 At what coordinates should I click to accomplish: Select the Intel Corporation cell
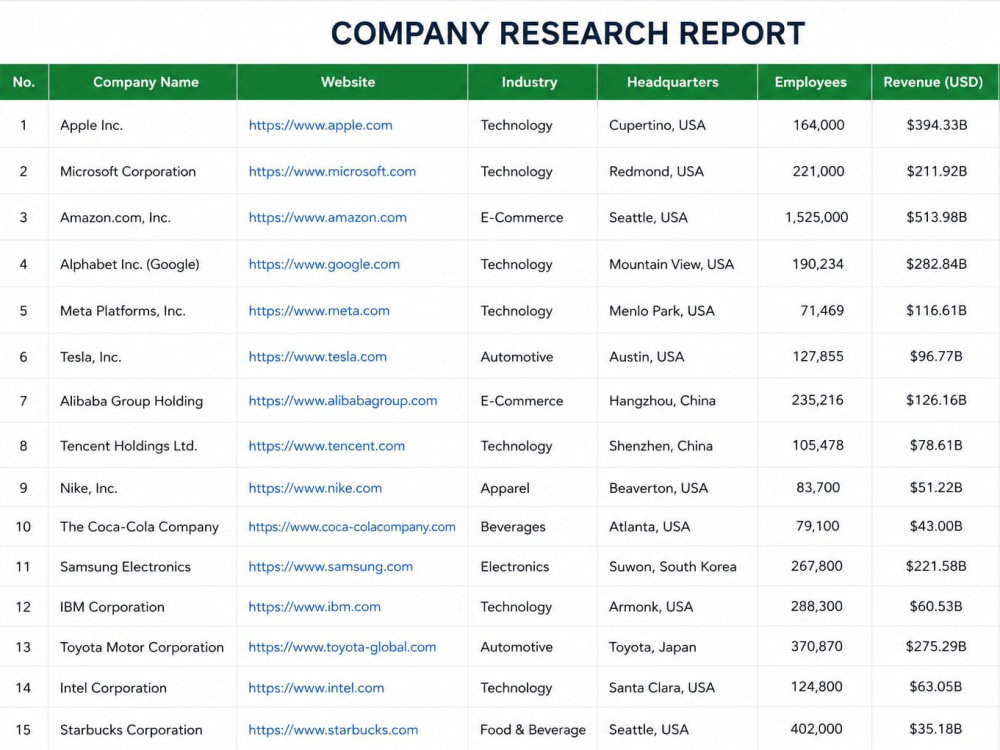[143, 688]
